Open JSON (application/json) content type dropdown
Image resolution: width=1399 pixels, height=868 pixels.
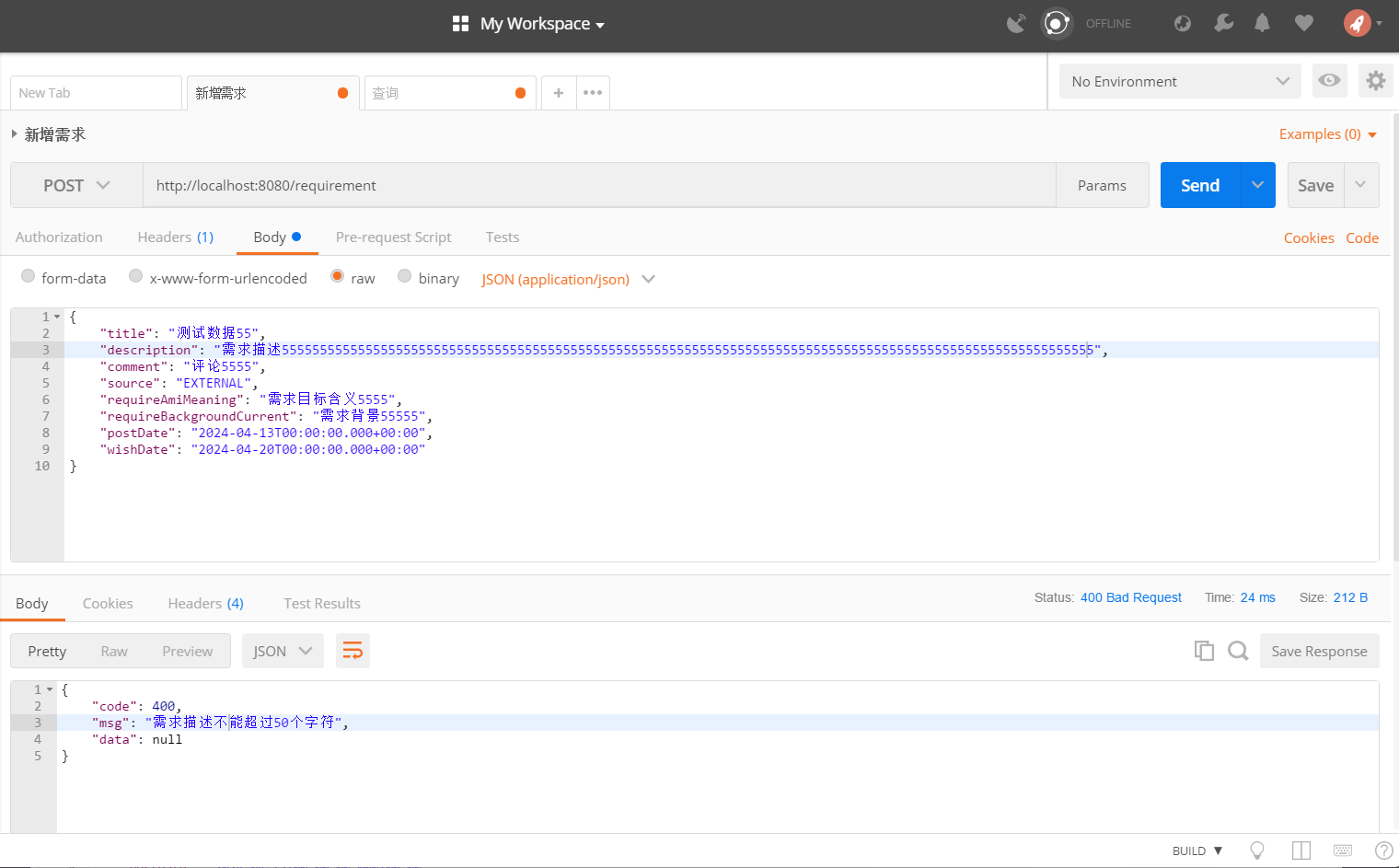coord(568,279)
